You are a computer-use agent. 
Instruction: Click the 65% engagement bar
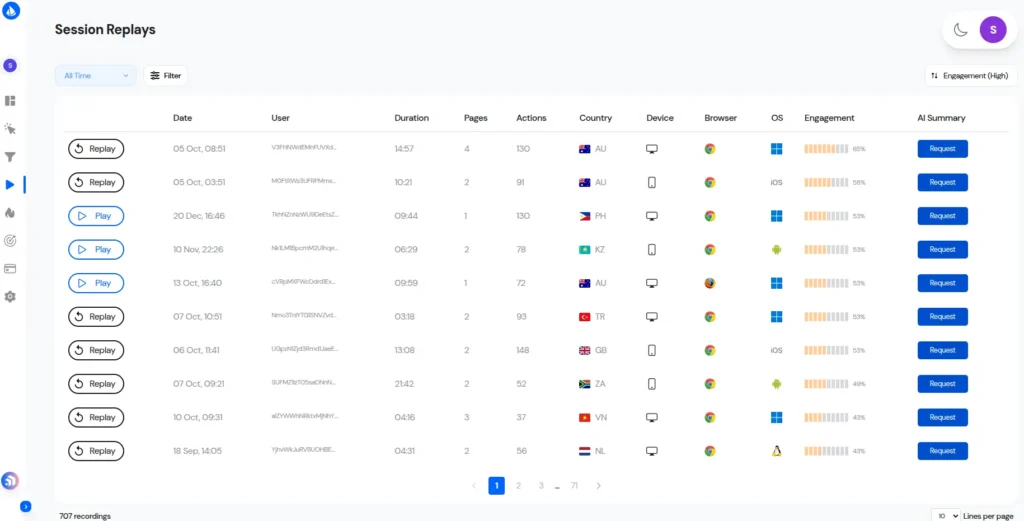[826, 149]
